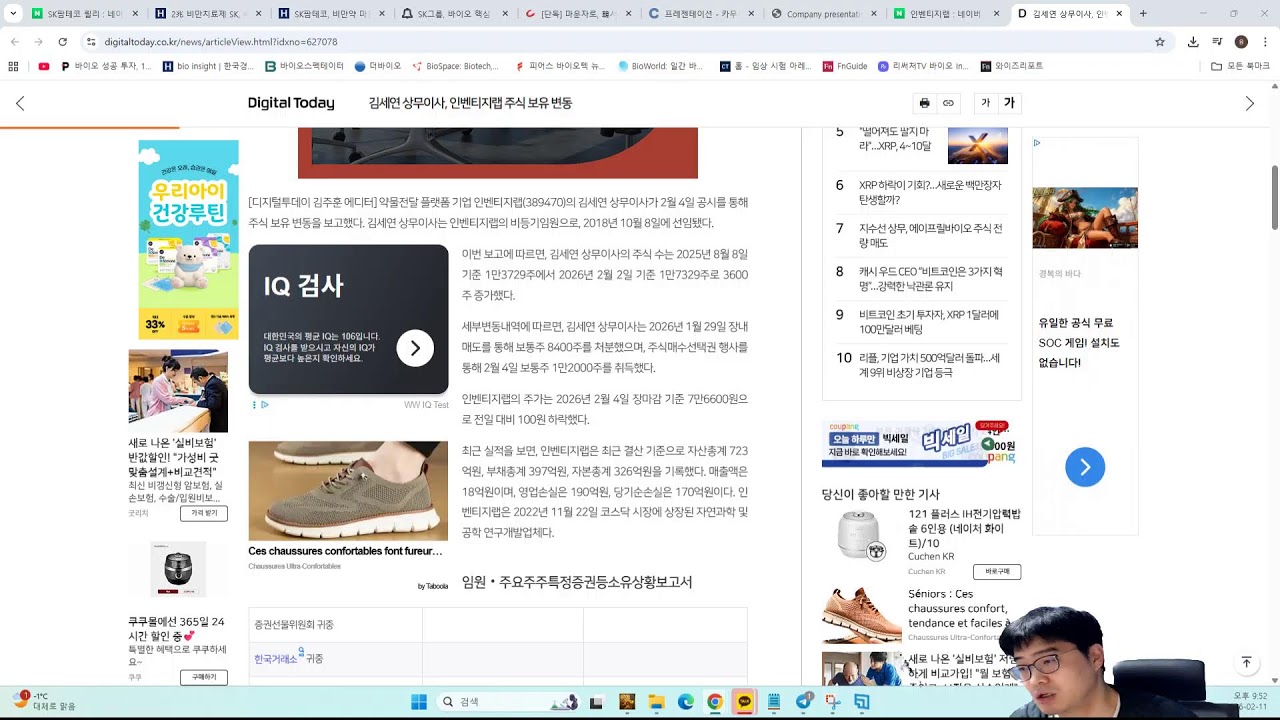Viewport: 1280px width, 720px height.
Task: Open ranked article 10 about 리플 기업 가치
Action: coord(929,365)
